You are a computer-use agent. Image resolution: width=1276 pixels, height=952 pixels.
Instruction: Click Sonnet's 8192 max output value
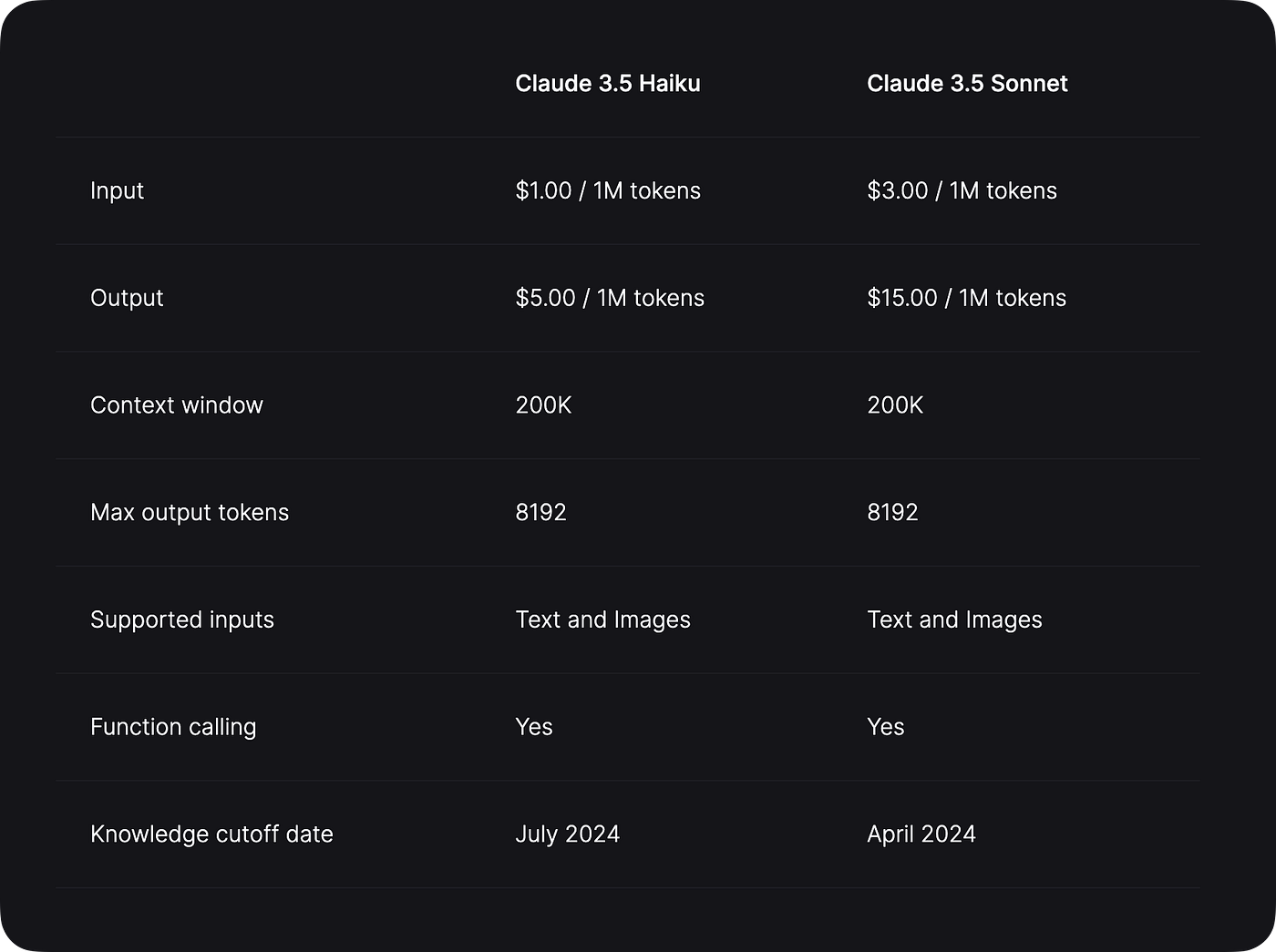[x=892, y=512]
